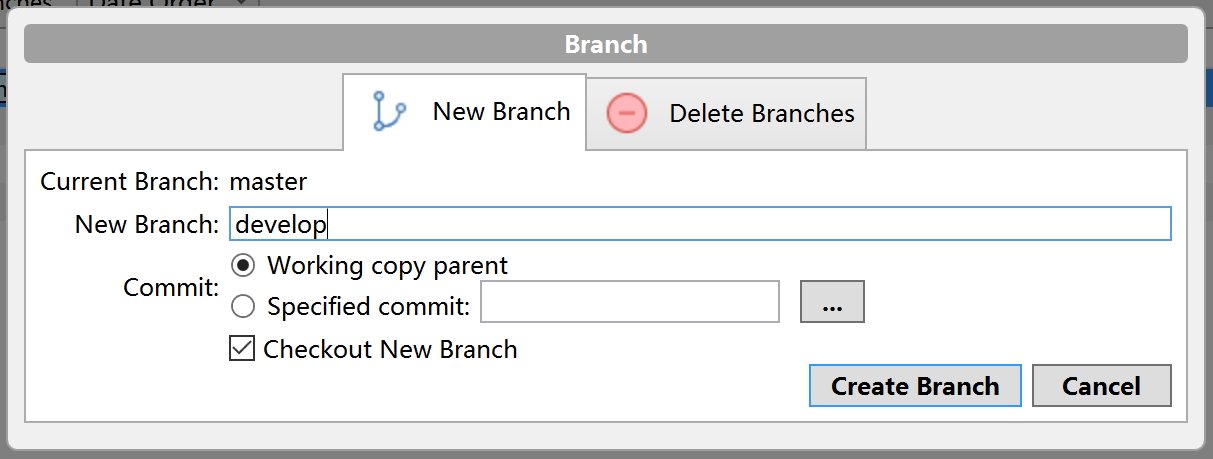
Task: Click the Current Branch label
Action: 129,182
